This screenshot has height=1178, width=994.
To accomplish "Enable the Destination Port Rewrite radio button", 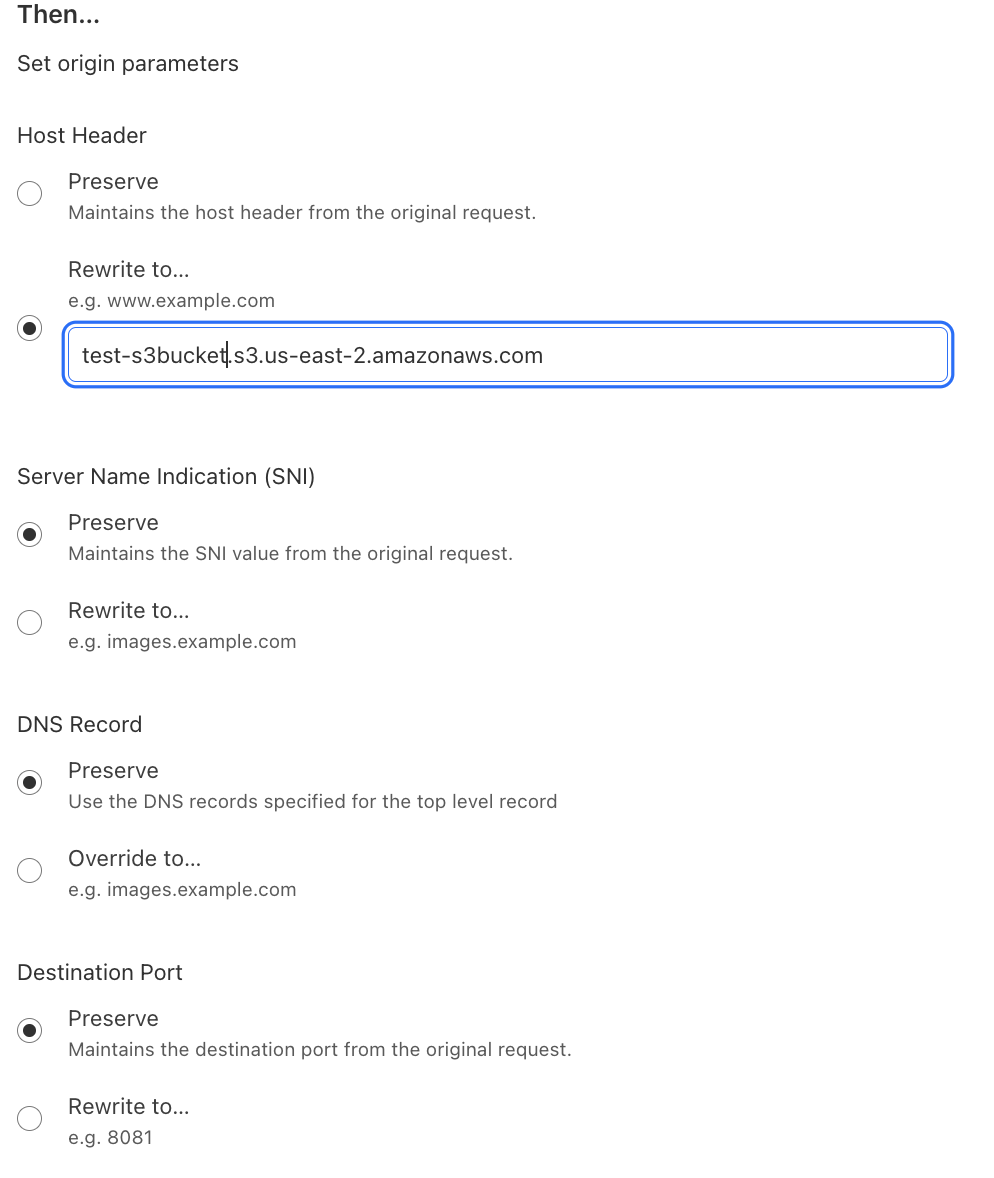I will tap(30, 1119).
